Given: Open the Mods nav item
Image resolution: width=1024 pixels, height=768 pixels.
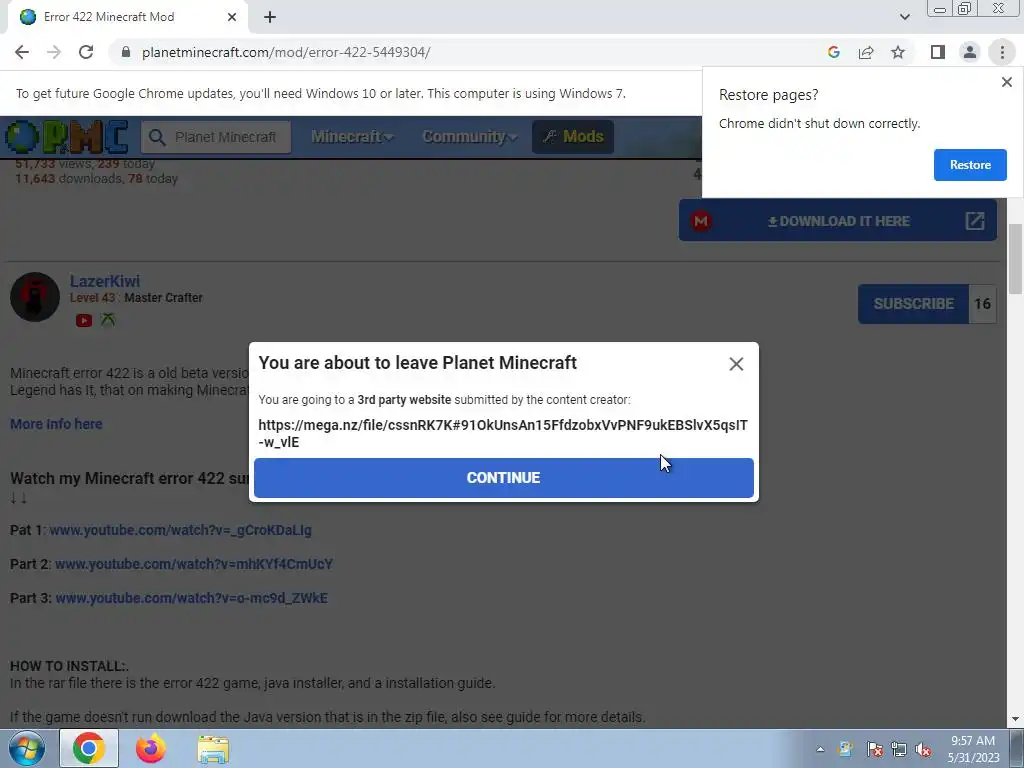Looking at the screenshot, I should click(573, 136).
